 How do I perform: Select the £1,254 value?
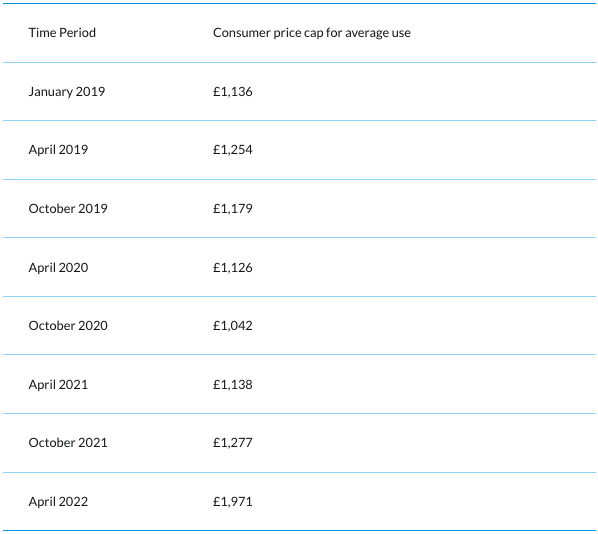[233, 150]
